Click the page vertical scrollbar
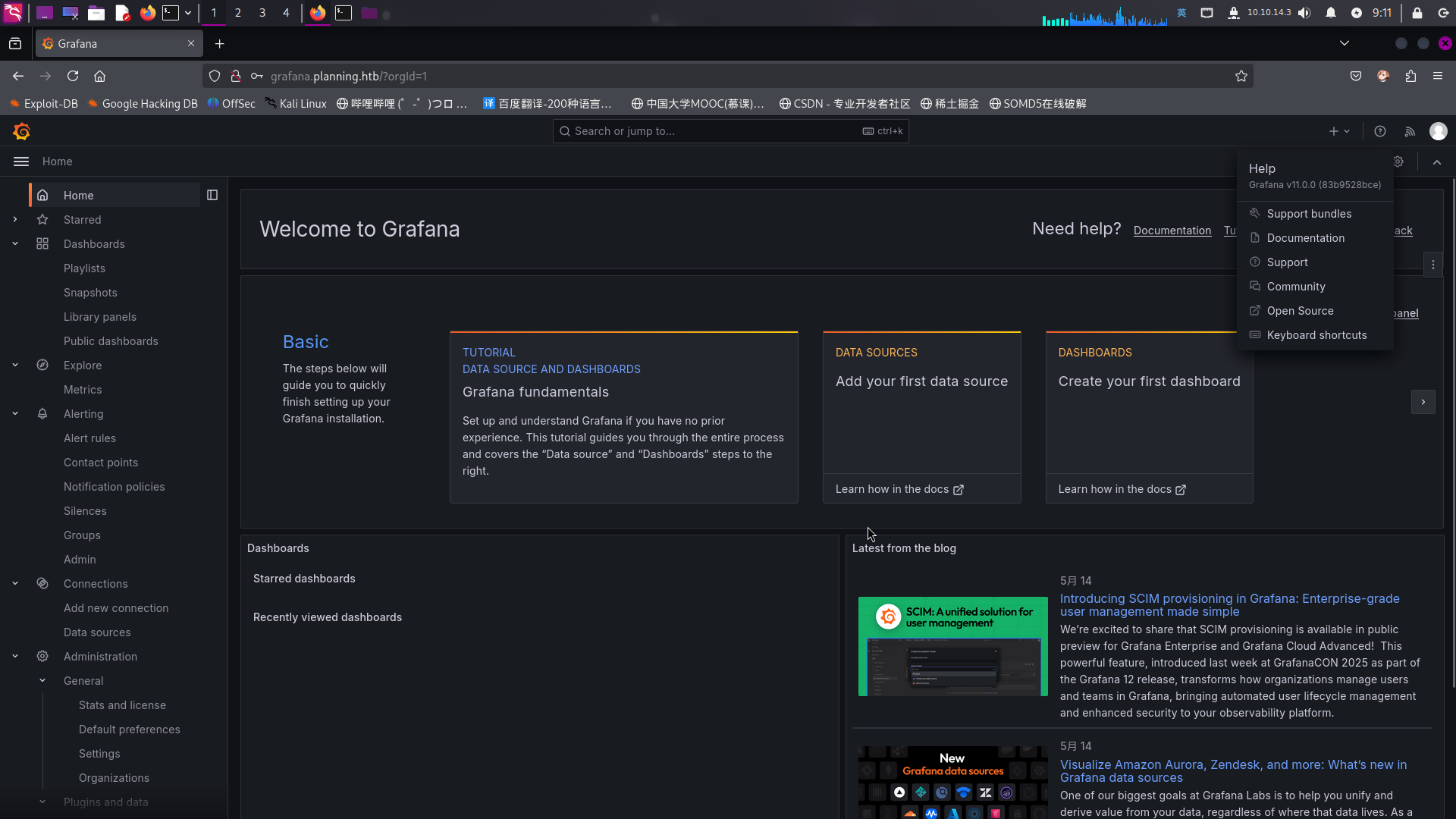 pos(1453,432)
